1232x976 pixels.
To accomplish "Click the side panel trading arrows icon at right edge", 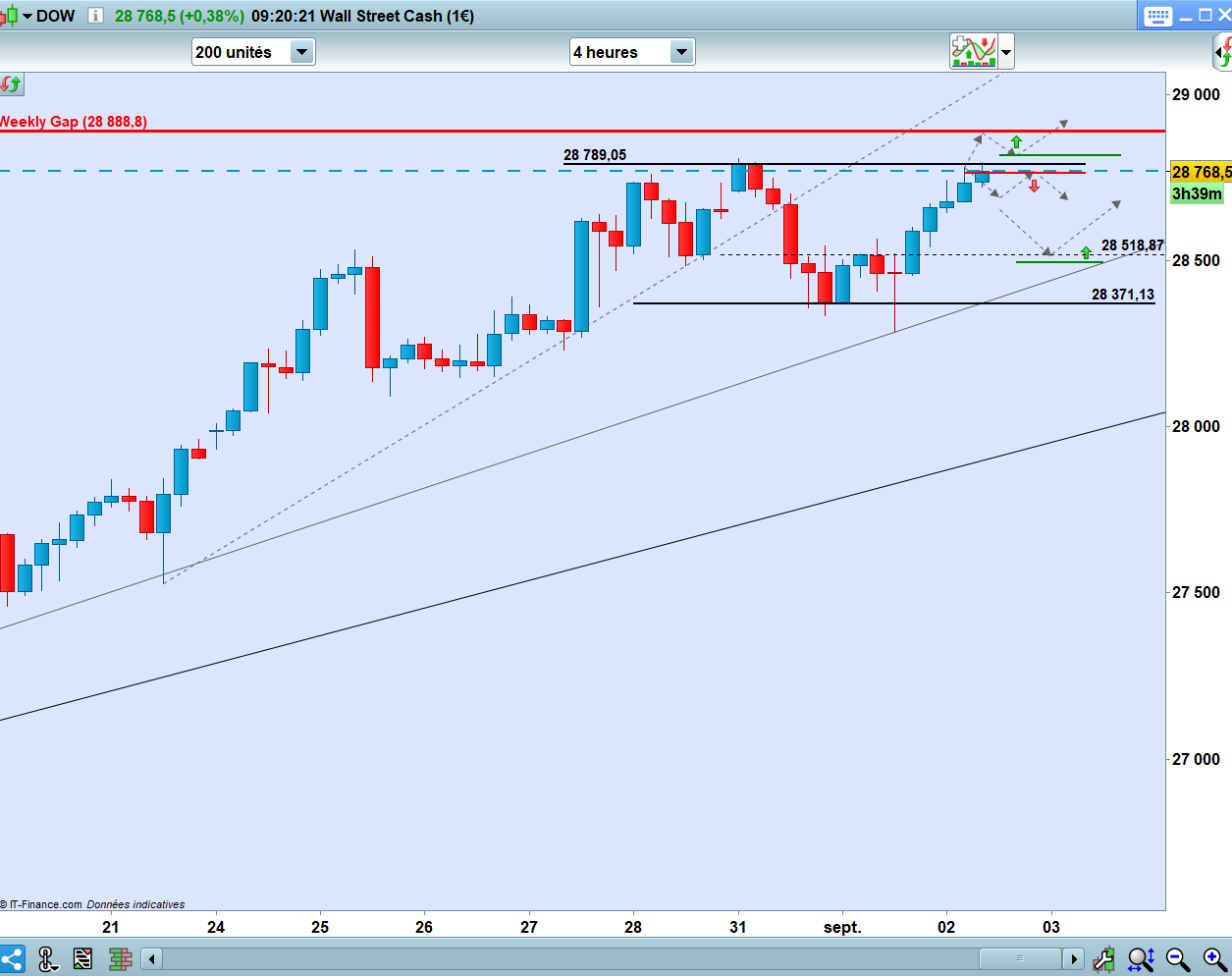I will [x=1223, y=51].
